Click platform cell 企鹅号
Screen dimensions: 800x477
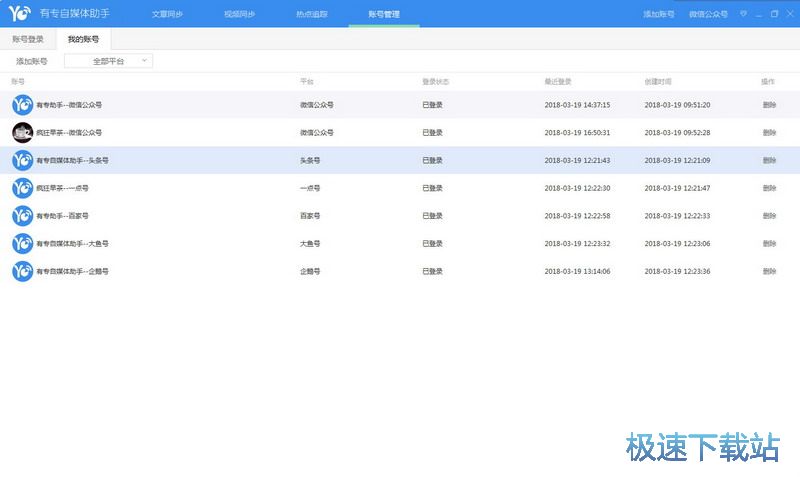coord(310,271)
